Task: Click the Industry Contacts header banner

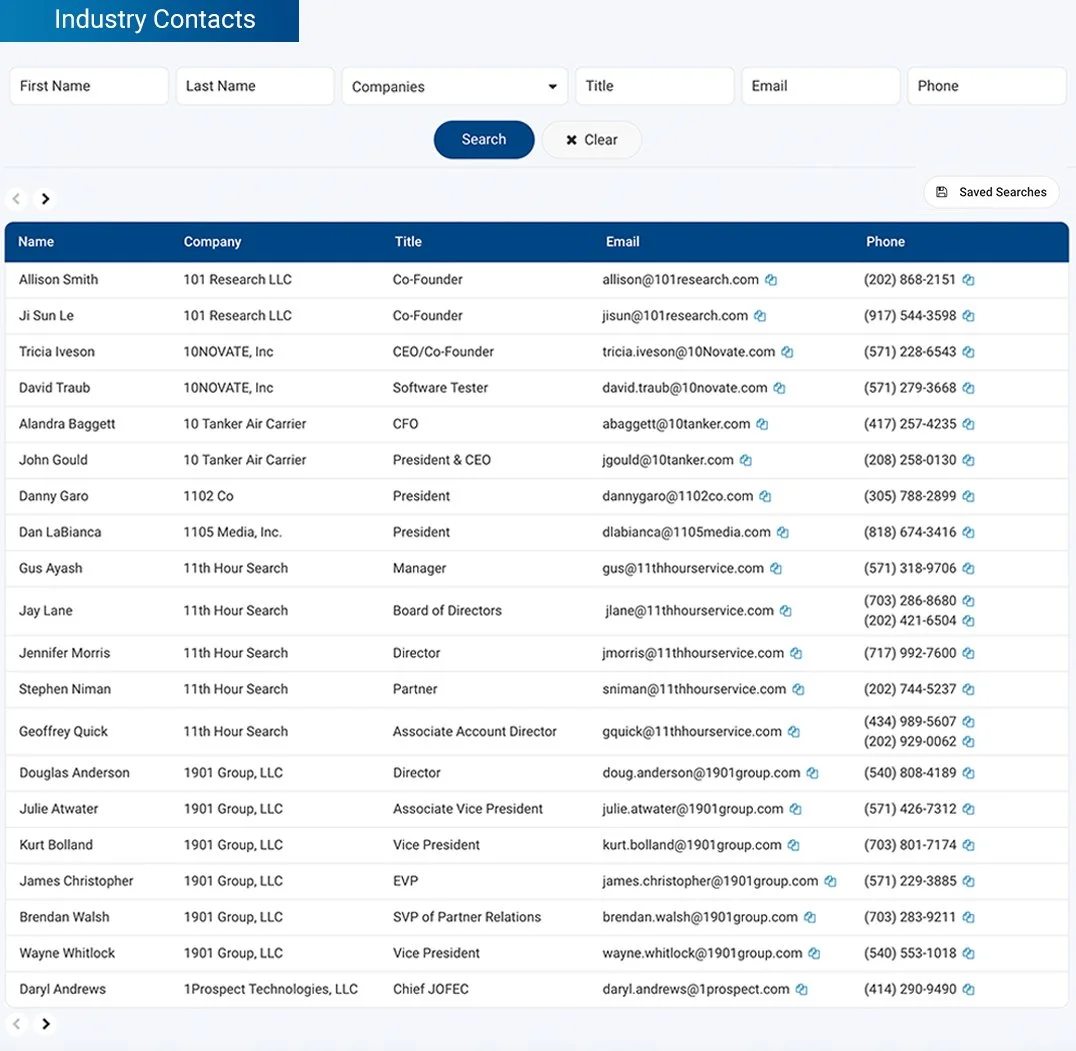Action: coord(149,19)
